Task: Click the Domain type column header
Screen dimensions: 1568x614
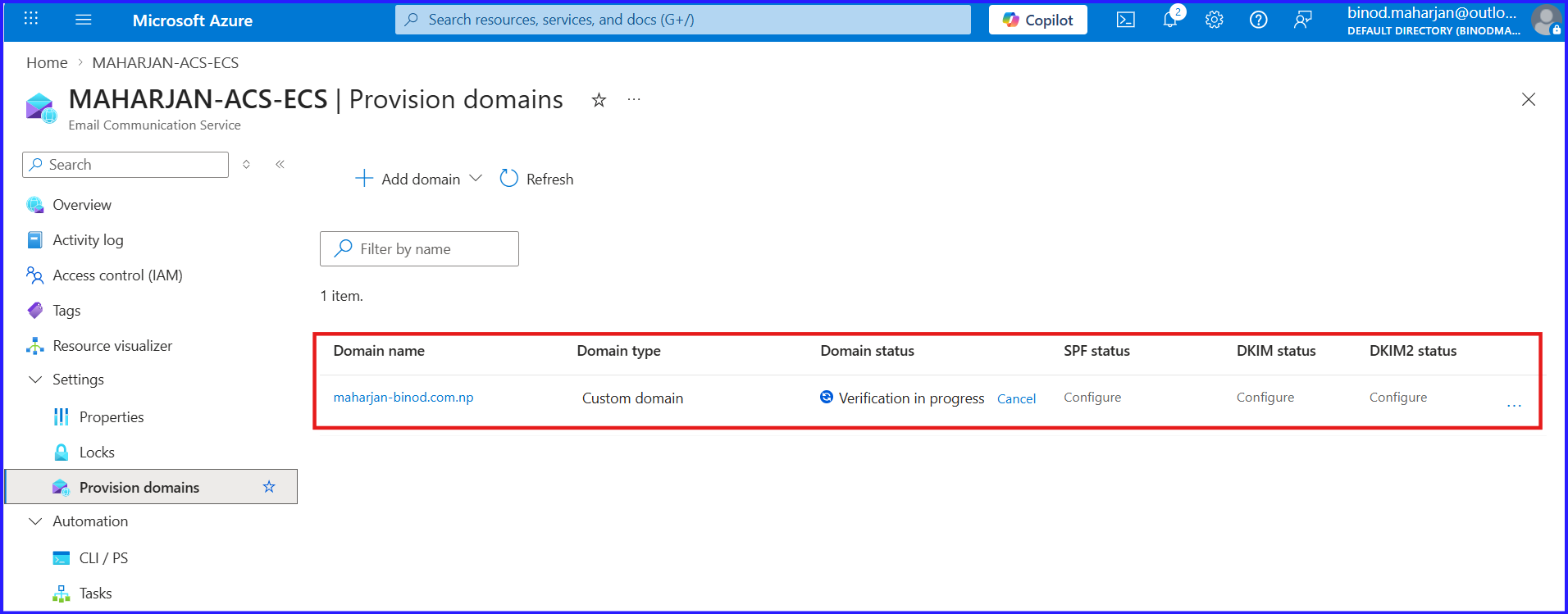Action: pyautogui.click(x=618, y=351)
